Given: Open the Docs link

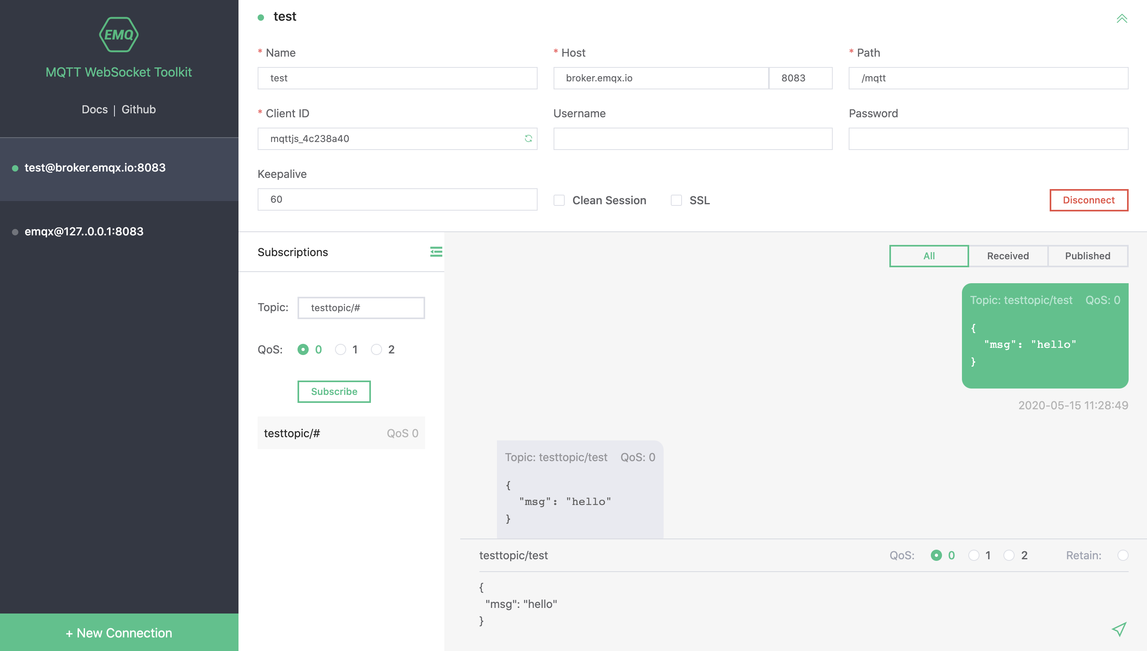Looking at the screenshot, I should 94,110.
